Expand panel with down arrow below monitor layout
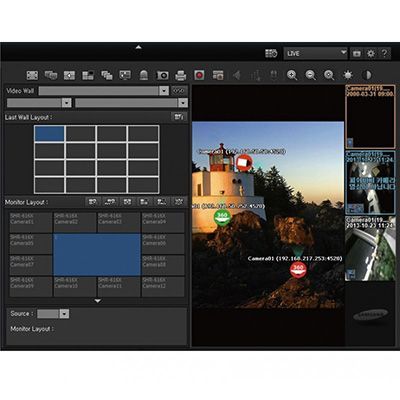This screenshot has width=400, height=400. (97, 301)
